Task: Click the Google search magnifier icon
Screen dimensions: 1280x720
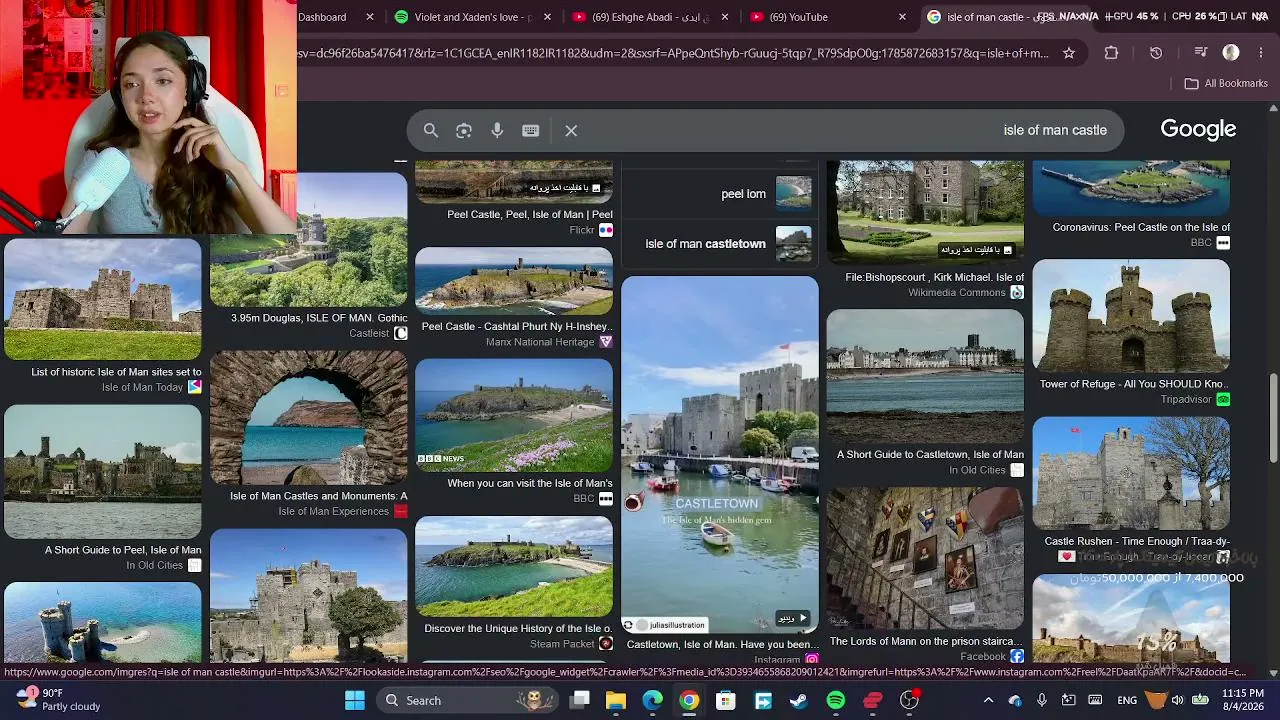Action: click(x=431, y=130)
